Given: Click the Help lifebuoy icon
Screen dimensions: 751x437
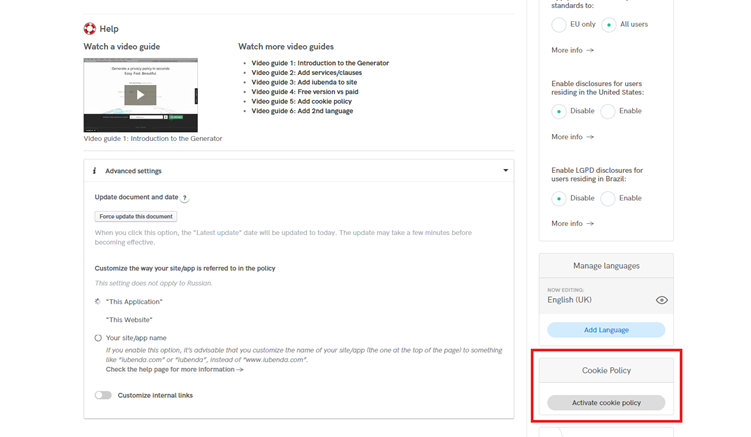Looking at the screenshot, I should (x=90, y=29).
